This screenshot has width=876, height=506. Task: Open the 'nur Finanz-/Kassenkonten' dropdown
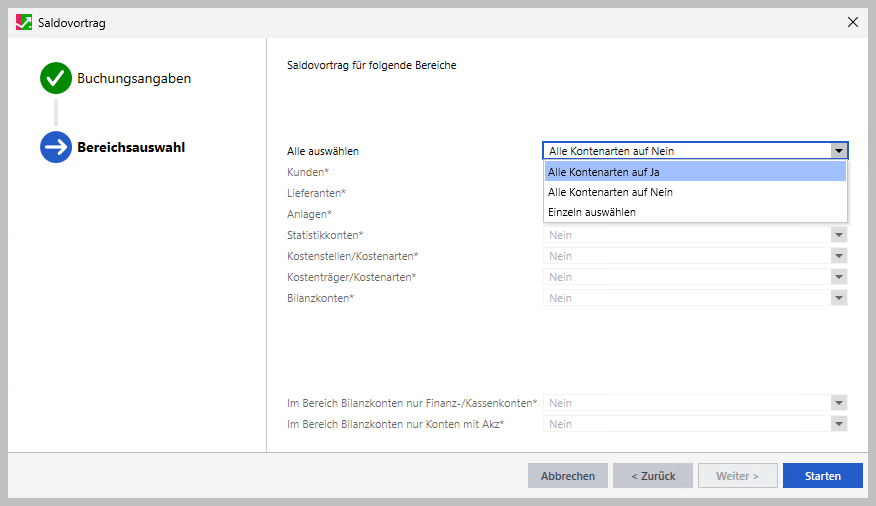(839, 403)
